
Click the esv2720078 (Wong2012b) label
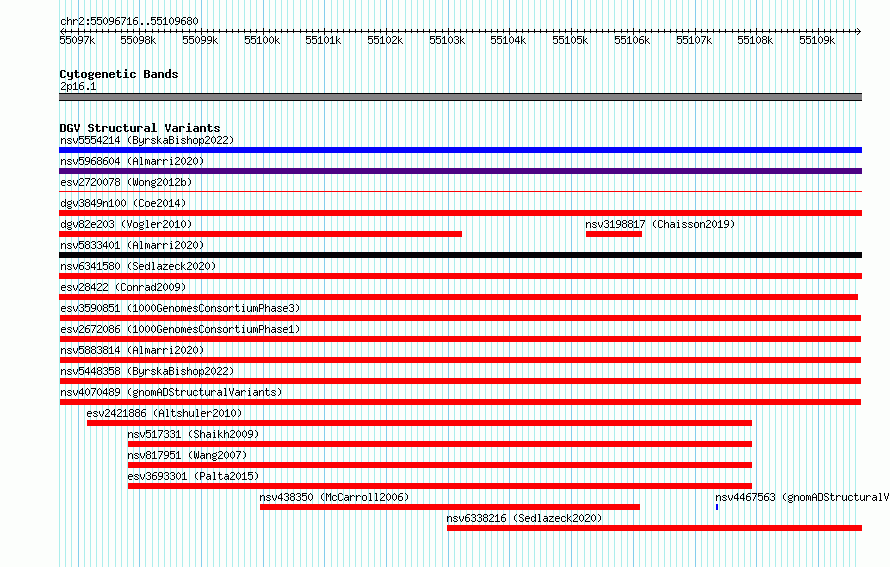[126, 182]
